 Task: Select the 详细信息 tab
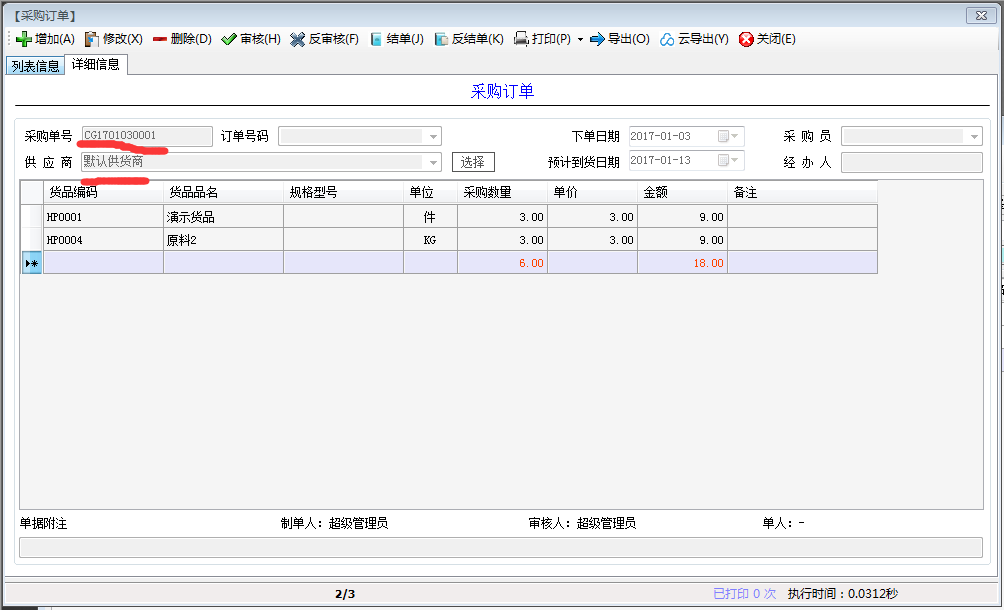coord(96,65)
